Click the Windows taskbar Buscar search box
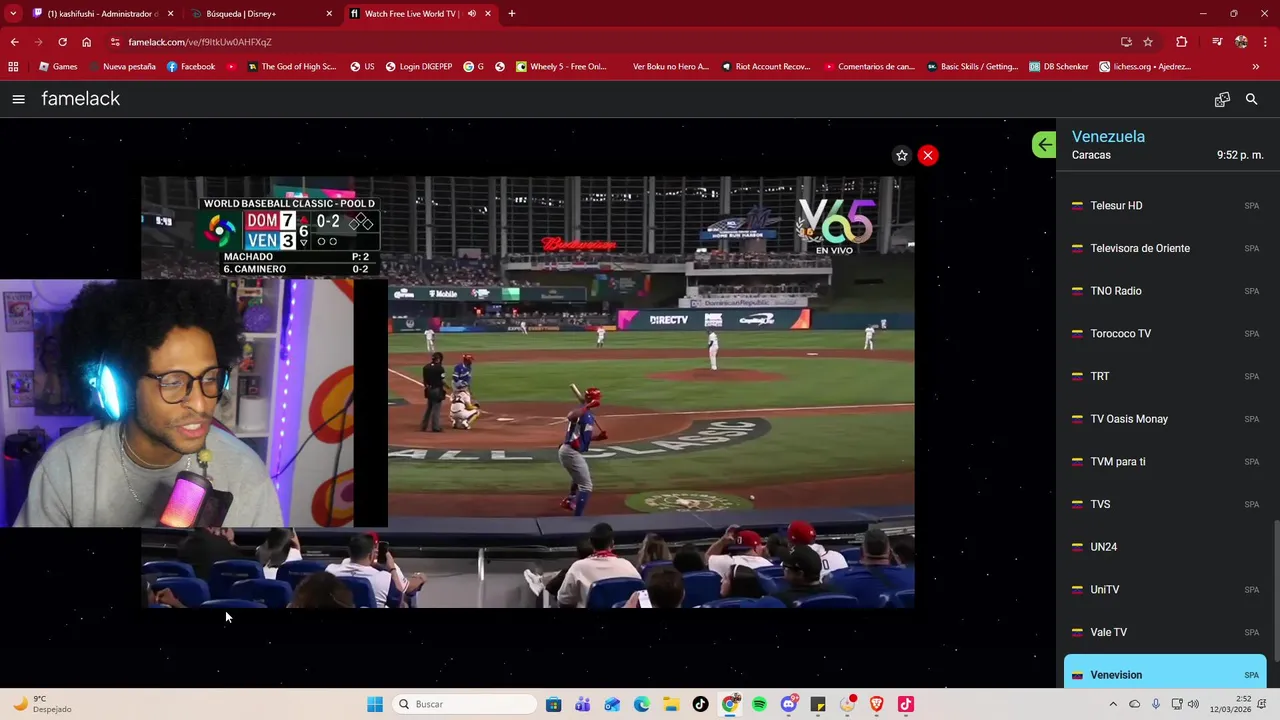This screenshot has height=720, width=1280. [465, 704]
